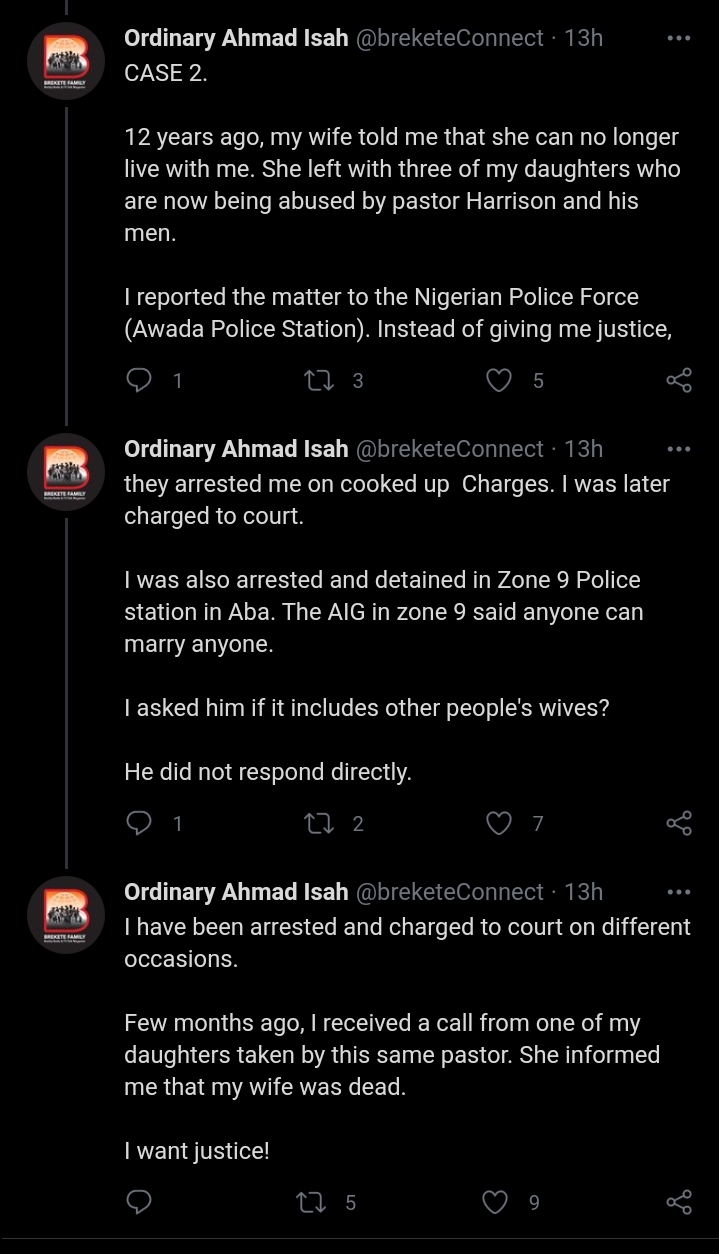Open Ordinary Ahmad Isah profile from first tweet
This screenshot has height=1254, width=719.
pyautogui.click(x=236, y=38)
